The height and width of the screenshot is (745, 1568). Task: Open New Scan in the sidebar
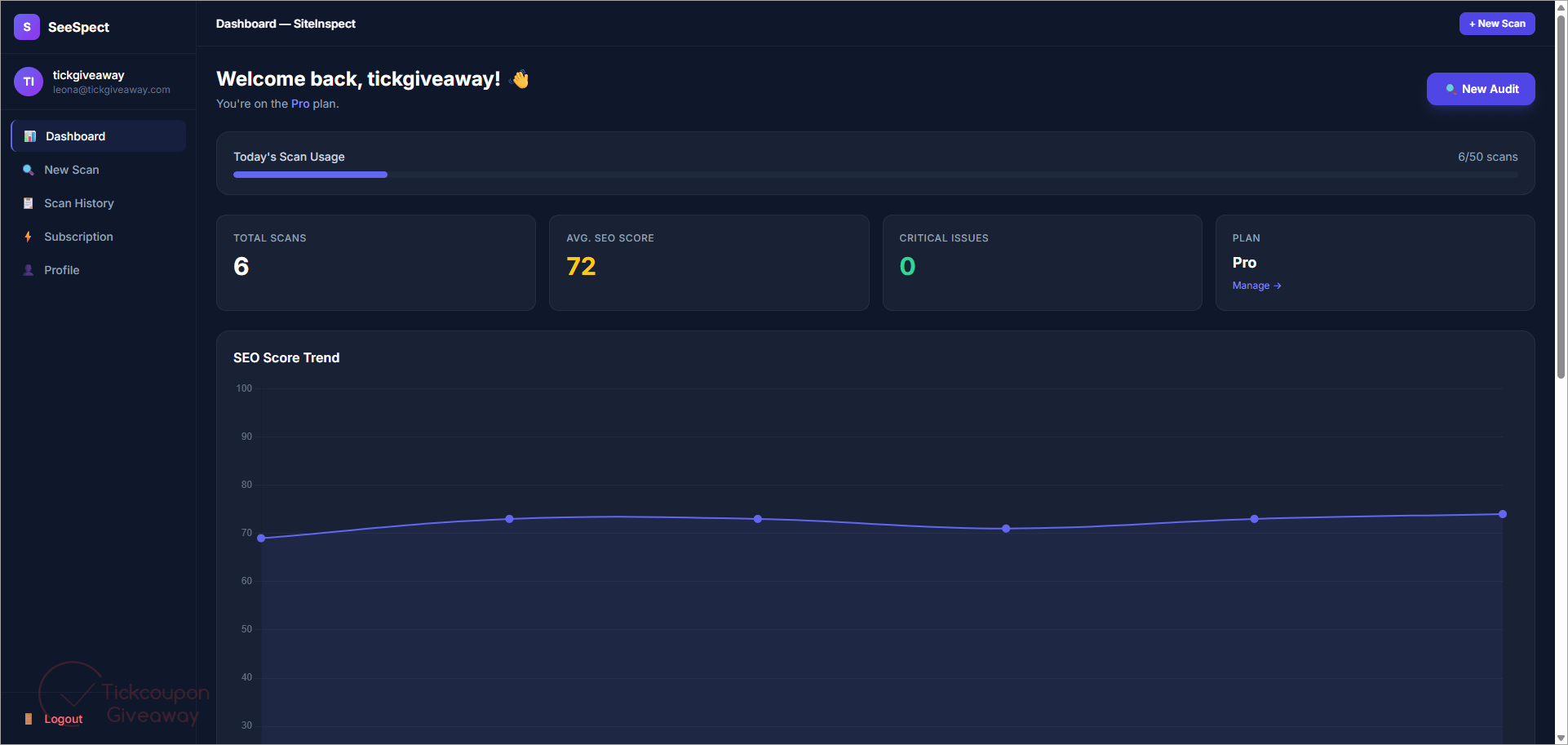click(x=99, y=170)
